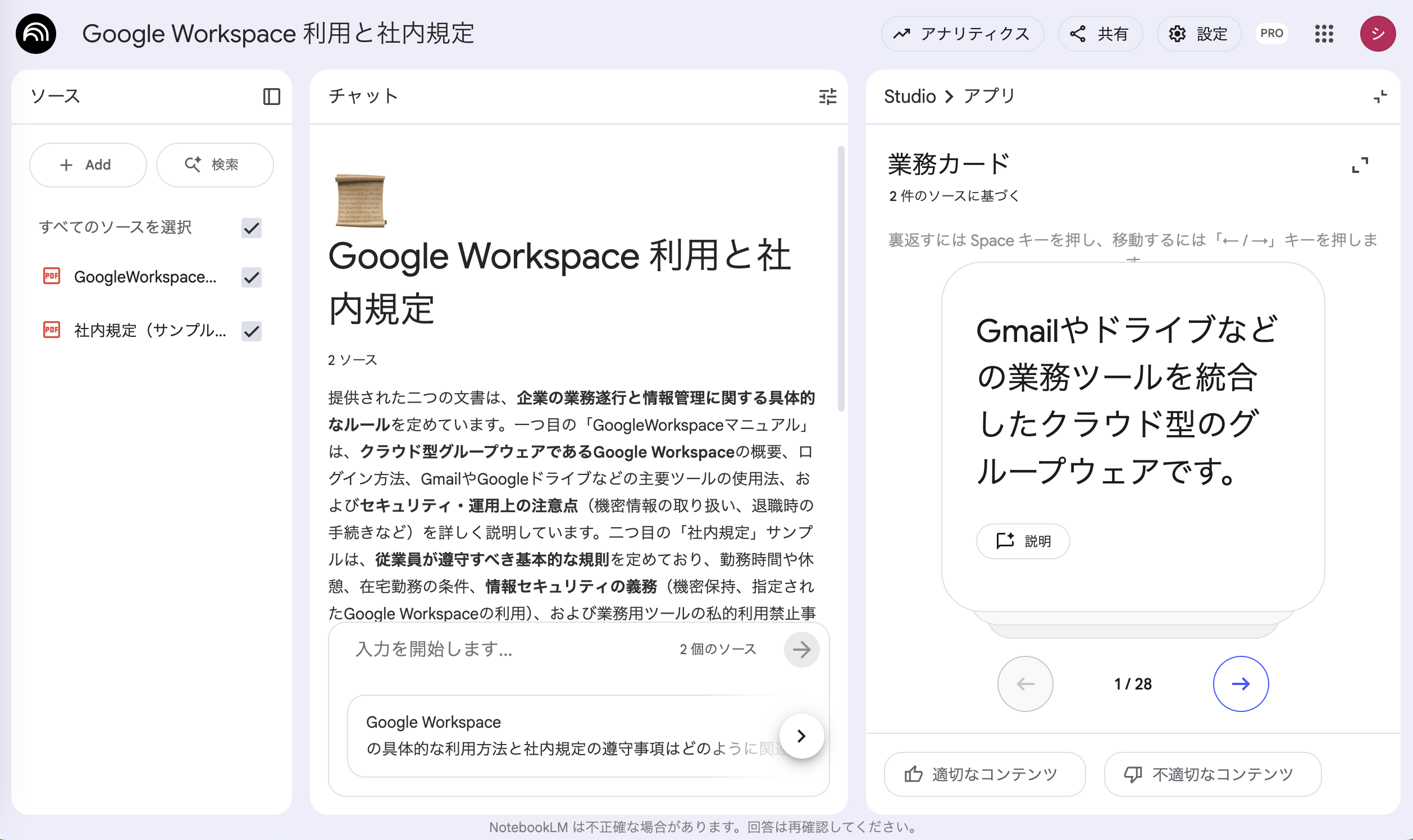Navigate to Studio breadcrumb
This screenshot has height=840, width=1413.
pyautogui.click(x=909, y=97)
